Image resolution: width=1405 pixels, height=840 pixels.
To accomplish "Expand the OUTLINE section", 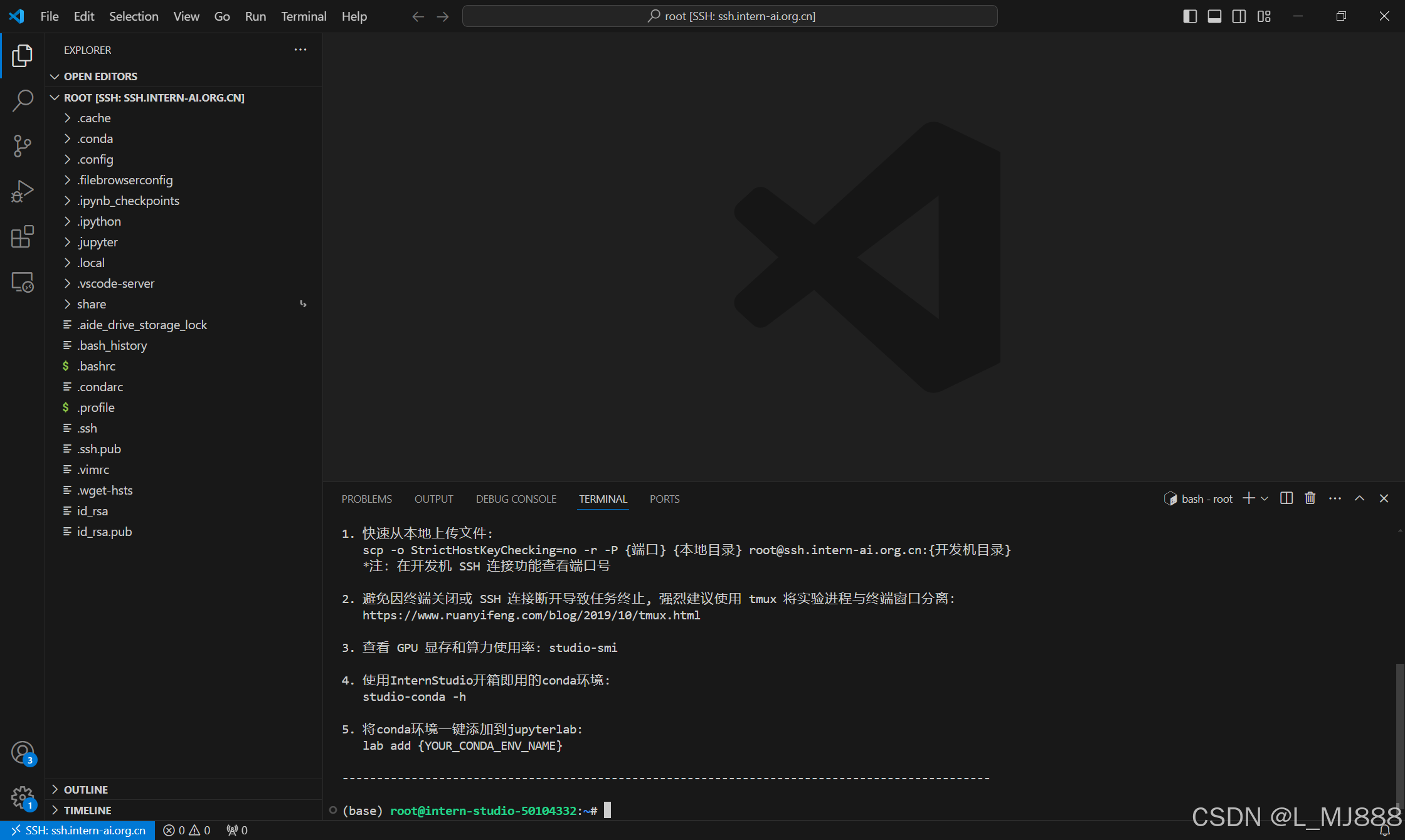I will click(x=85, y=789).
